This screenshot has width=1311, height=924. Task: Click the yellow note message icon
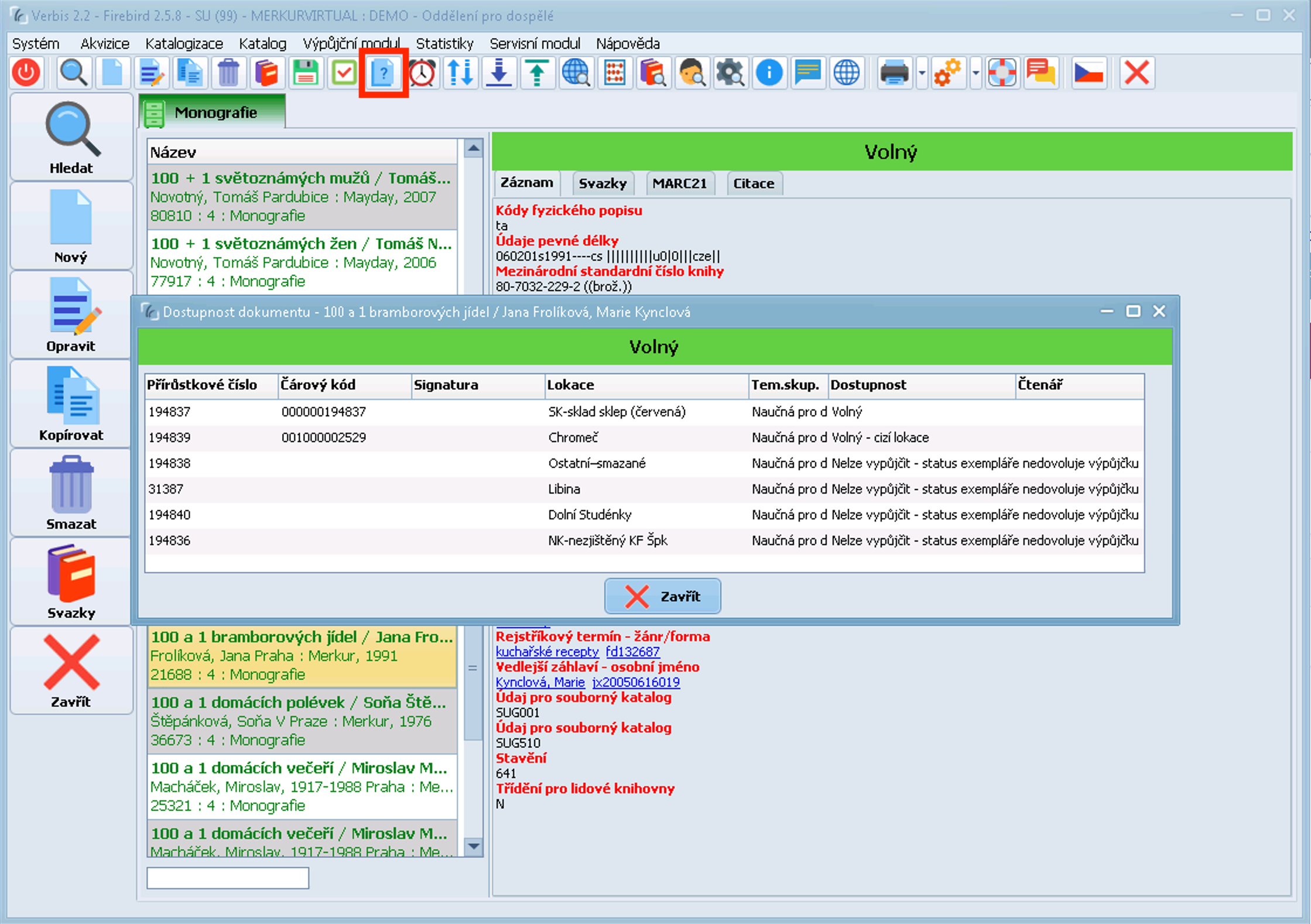808,73
